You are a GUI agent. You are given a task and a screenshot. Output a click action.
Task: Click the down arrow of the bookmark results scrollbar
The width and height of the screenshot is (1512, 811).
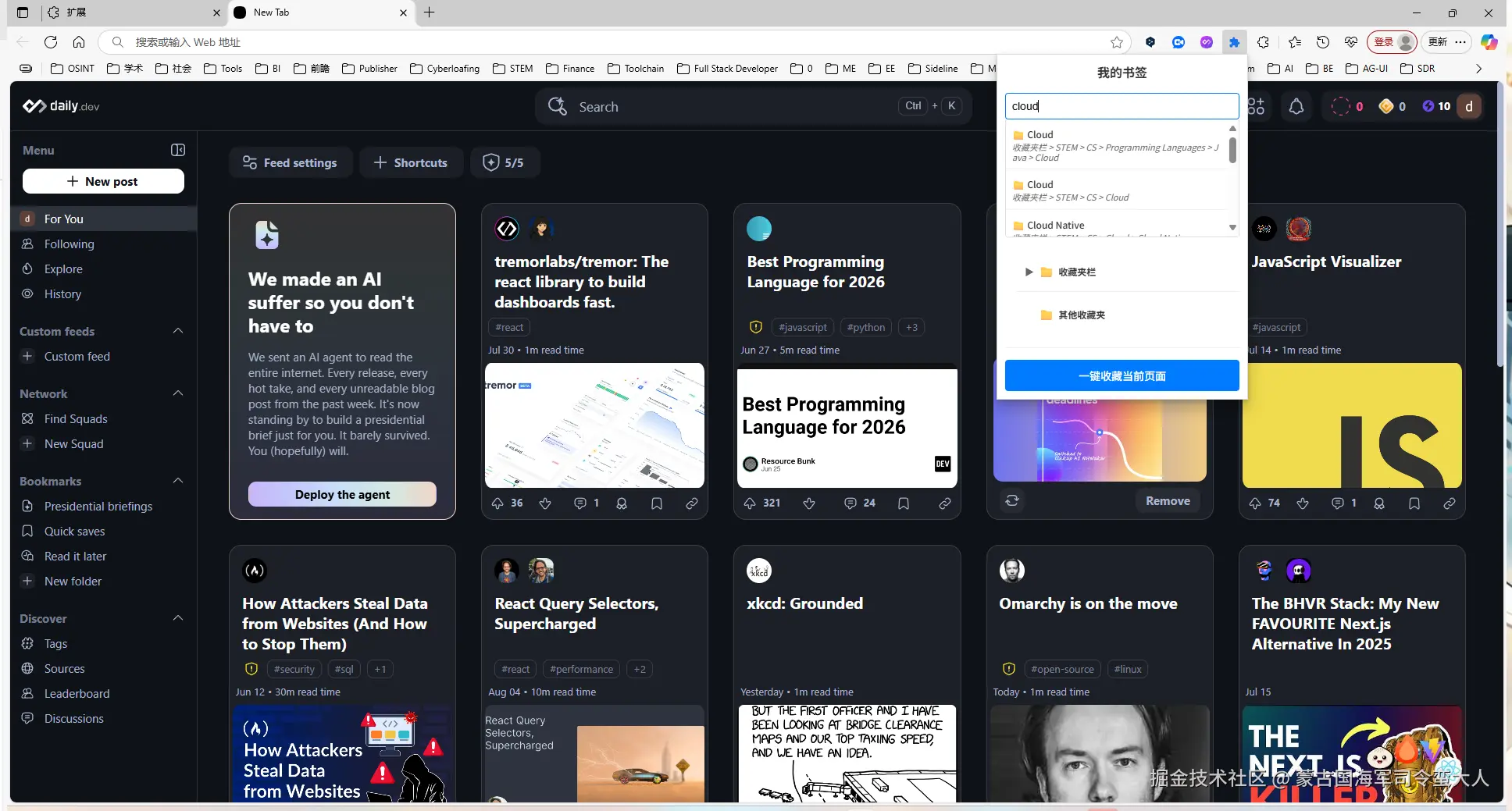tap(1232, 228)
